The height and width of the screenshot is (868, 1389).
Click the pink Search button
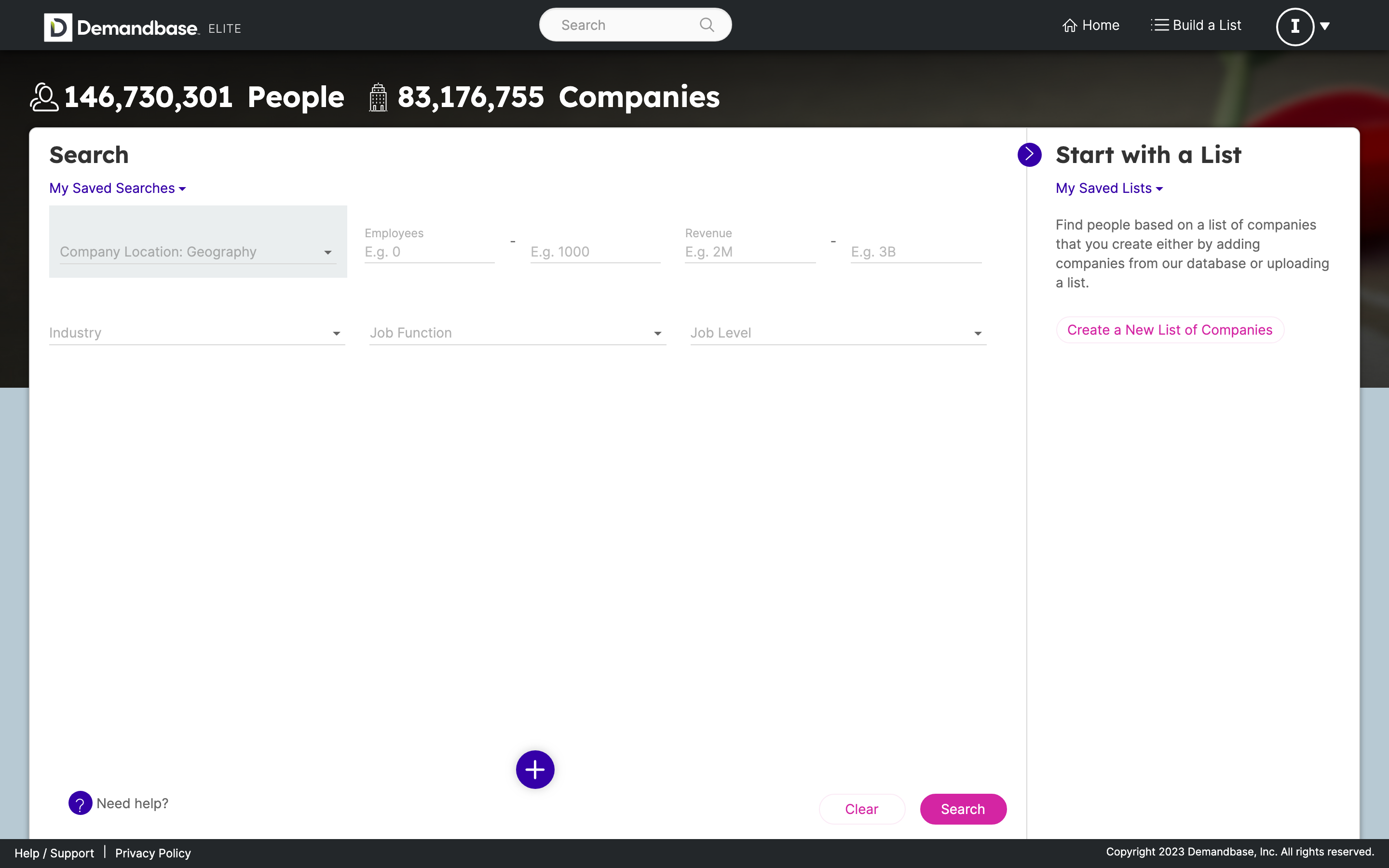963,809
